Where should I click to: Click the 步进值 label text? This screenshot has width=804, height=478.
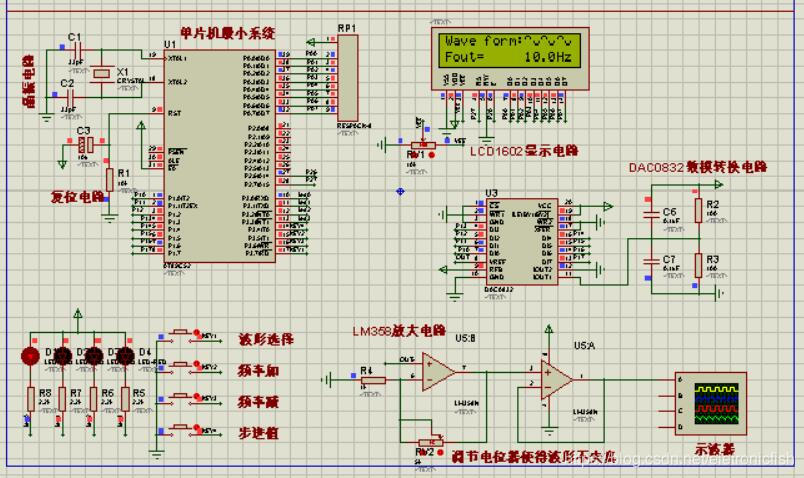point(259,433)
